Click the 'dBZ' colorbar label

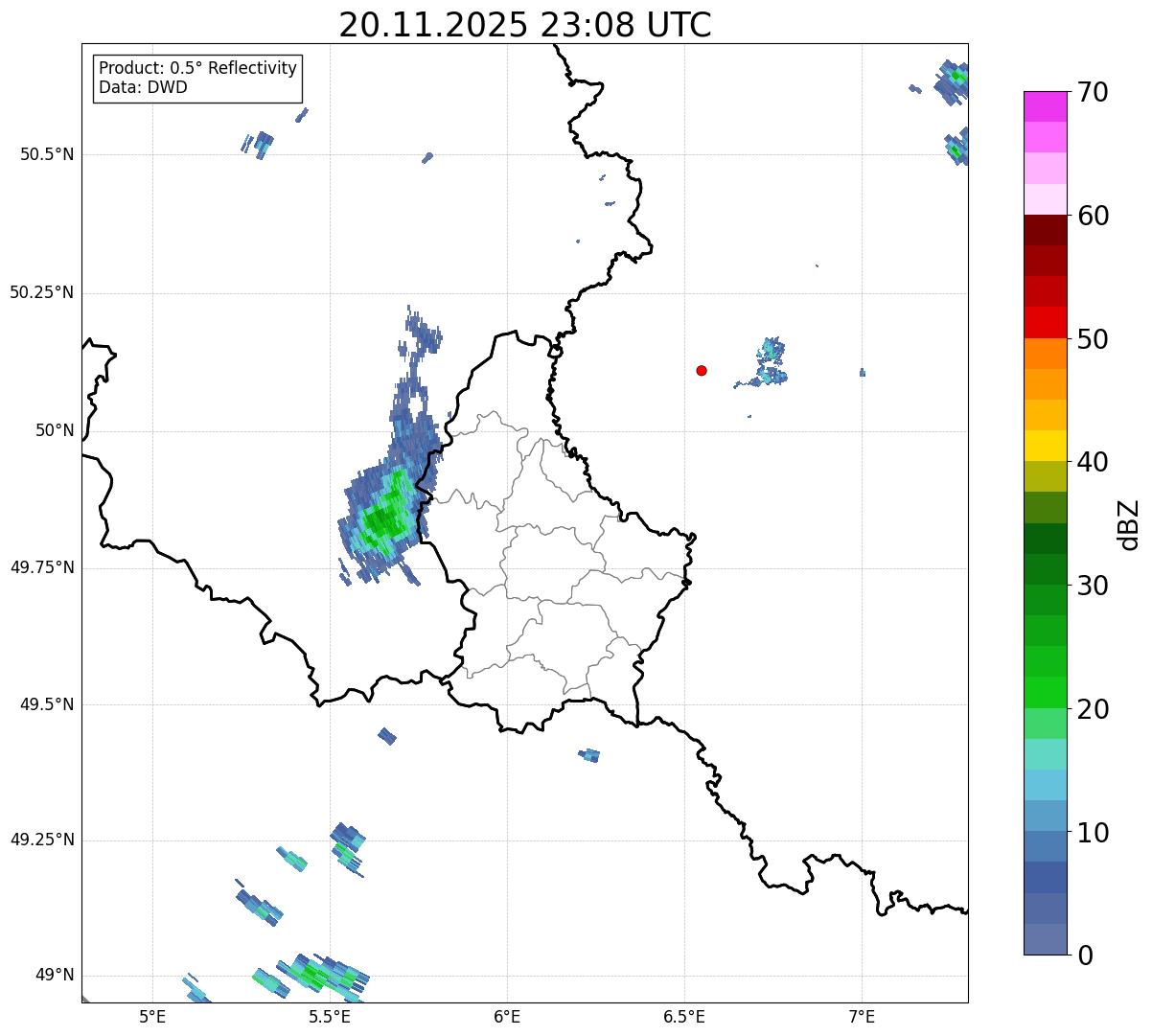click(1129, 523)
